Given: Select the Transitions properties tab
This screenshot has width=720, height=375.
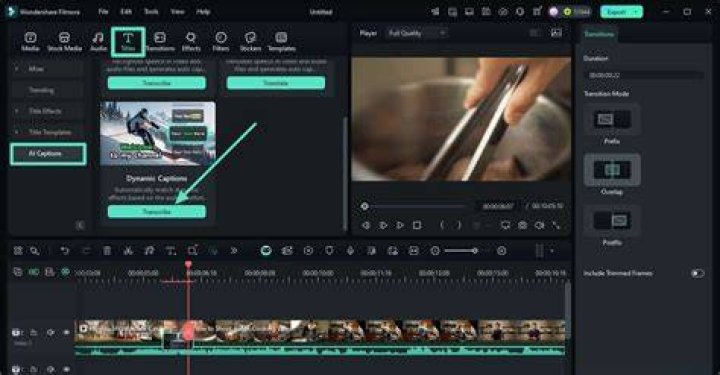Looking at the screenshot, I should point(599,34).
